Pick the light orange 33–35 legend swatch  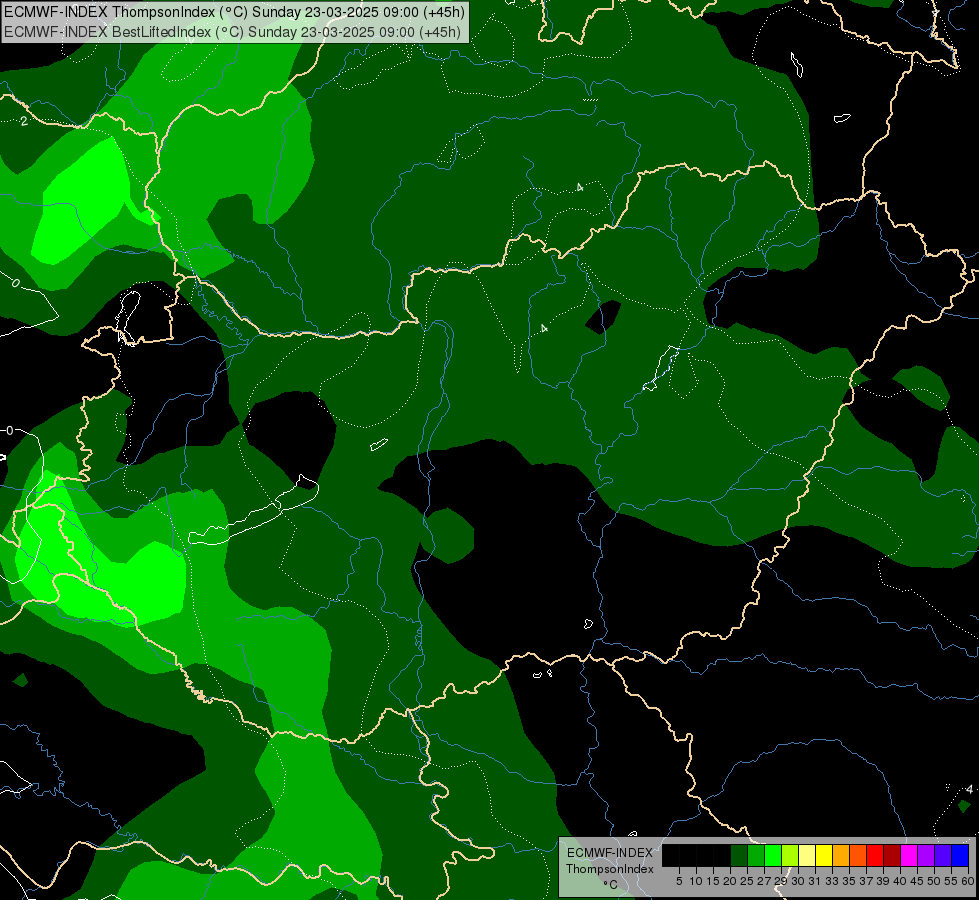click(841, 855)
